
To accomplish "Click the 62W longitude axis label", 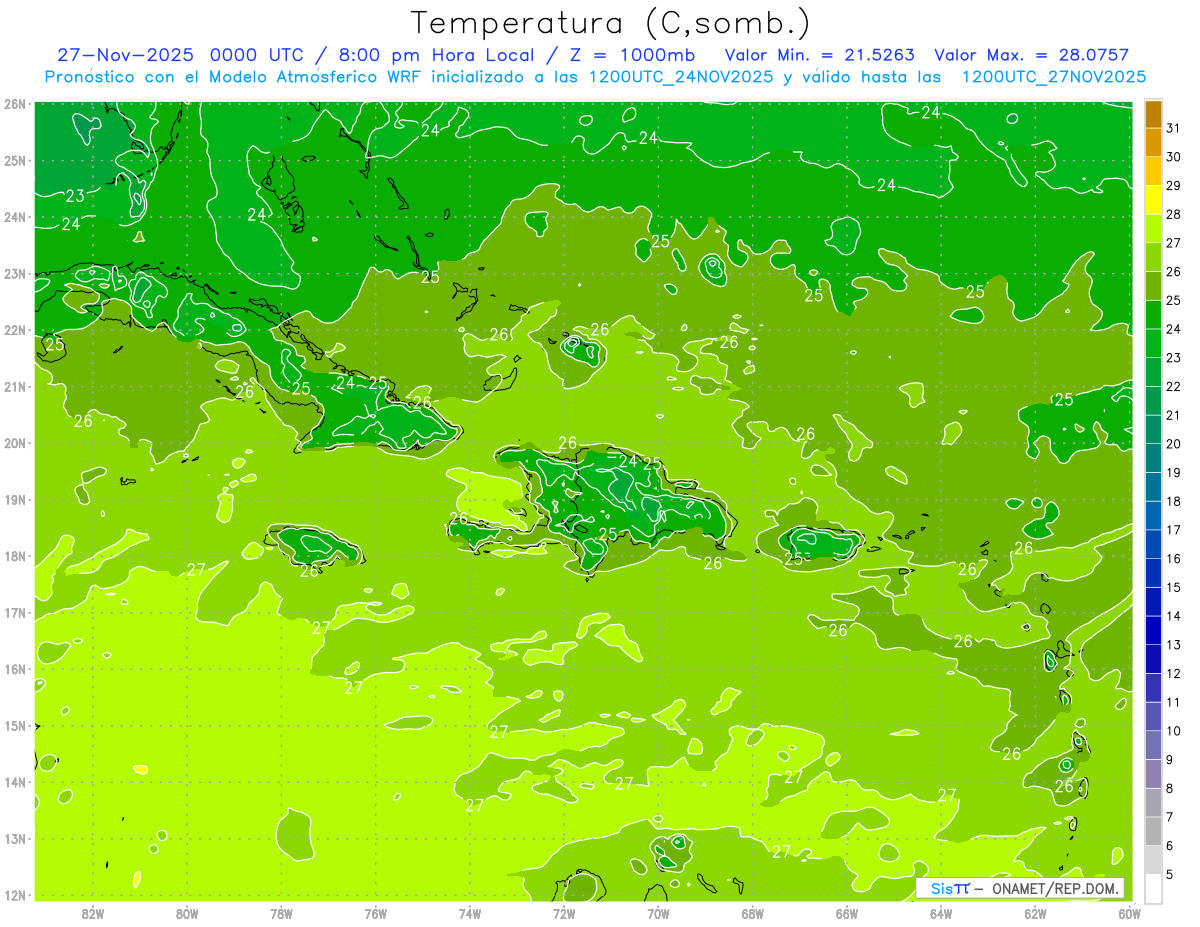I will 1035,913.
